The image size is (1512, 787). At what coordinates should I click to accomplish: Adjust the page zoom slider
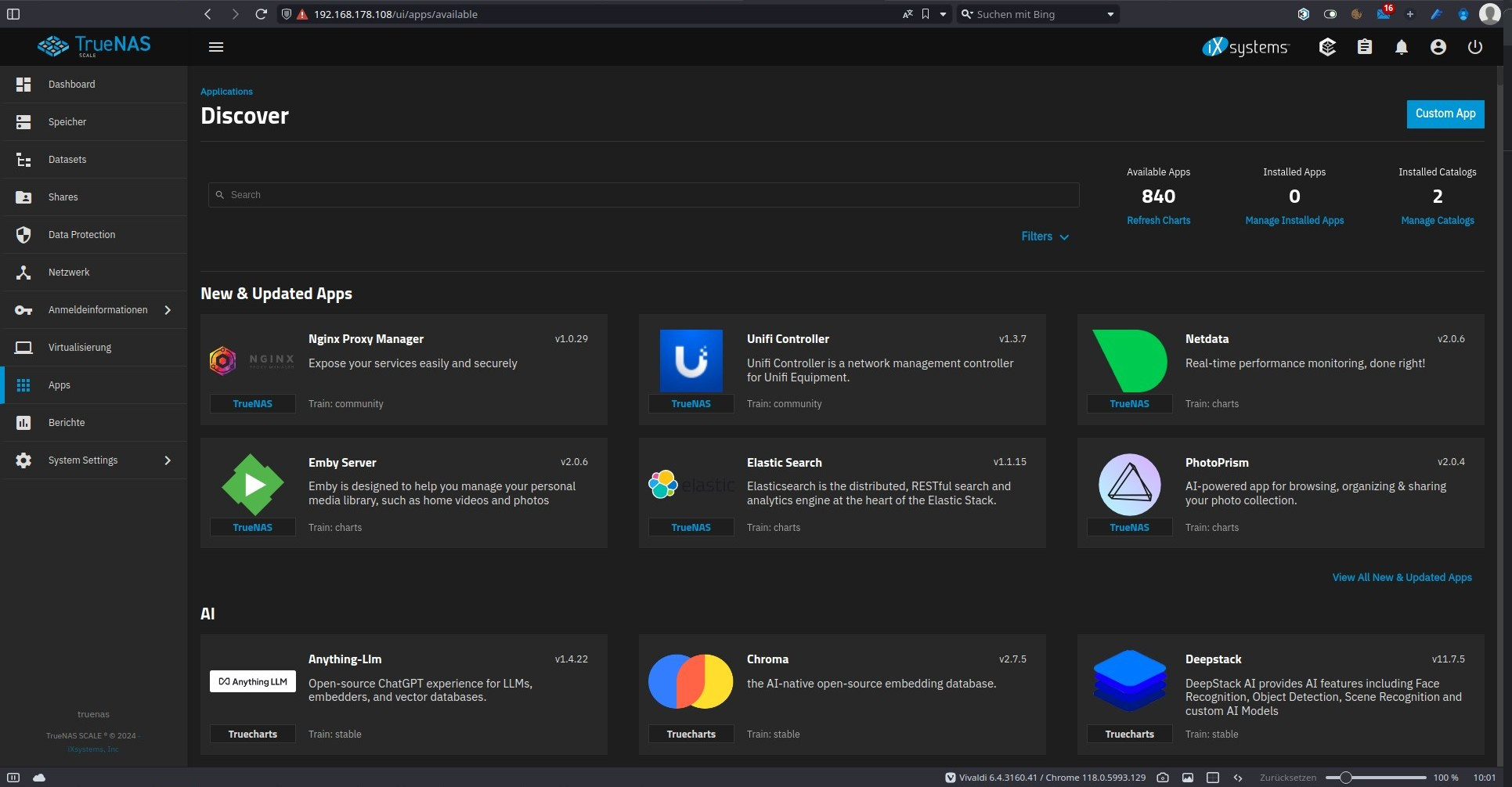click(x=1376, y=778)
